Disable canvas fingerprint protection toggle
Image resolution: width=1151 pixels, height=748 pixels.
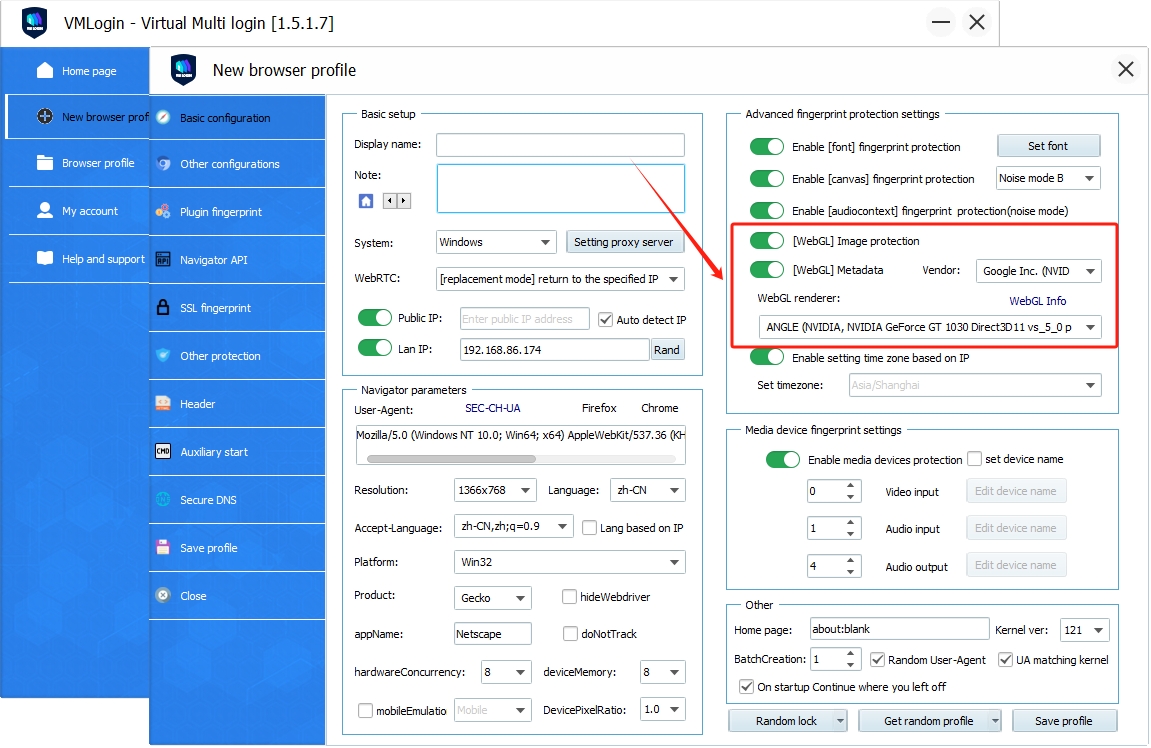(767, 179)
